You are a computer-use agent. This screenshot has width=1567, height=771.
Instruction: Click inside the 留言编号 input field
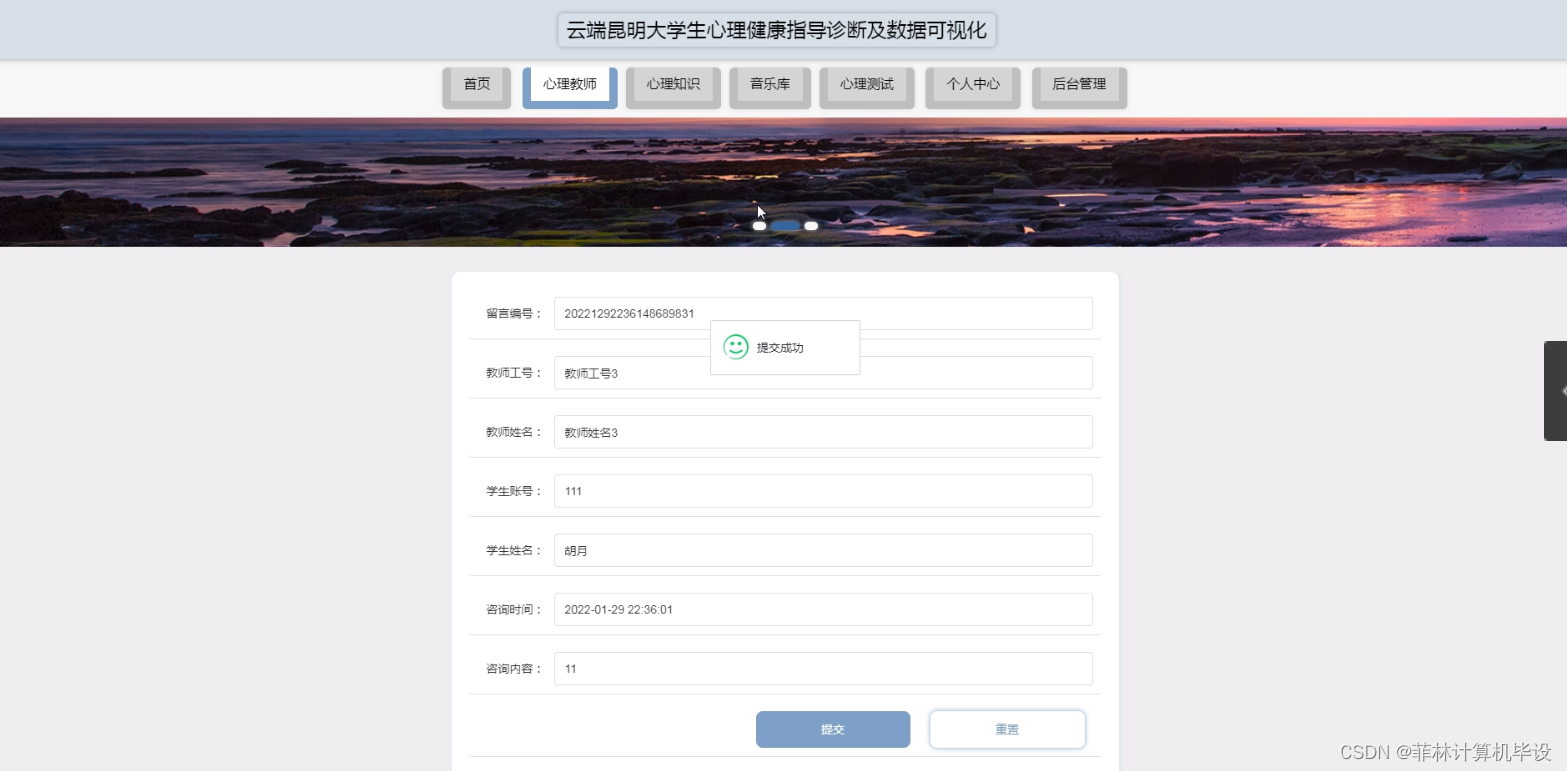pos(822,313)
